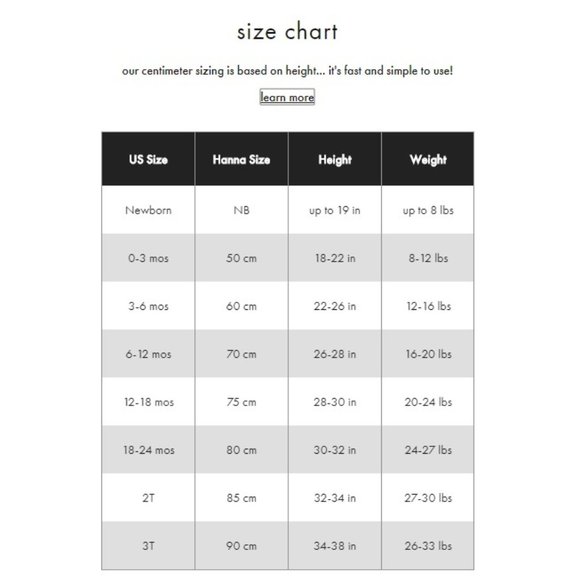Open the learn more link

click(x=287, y=97)
